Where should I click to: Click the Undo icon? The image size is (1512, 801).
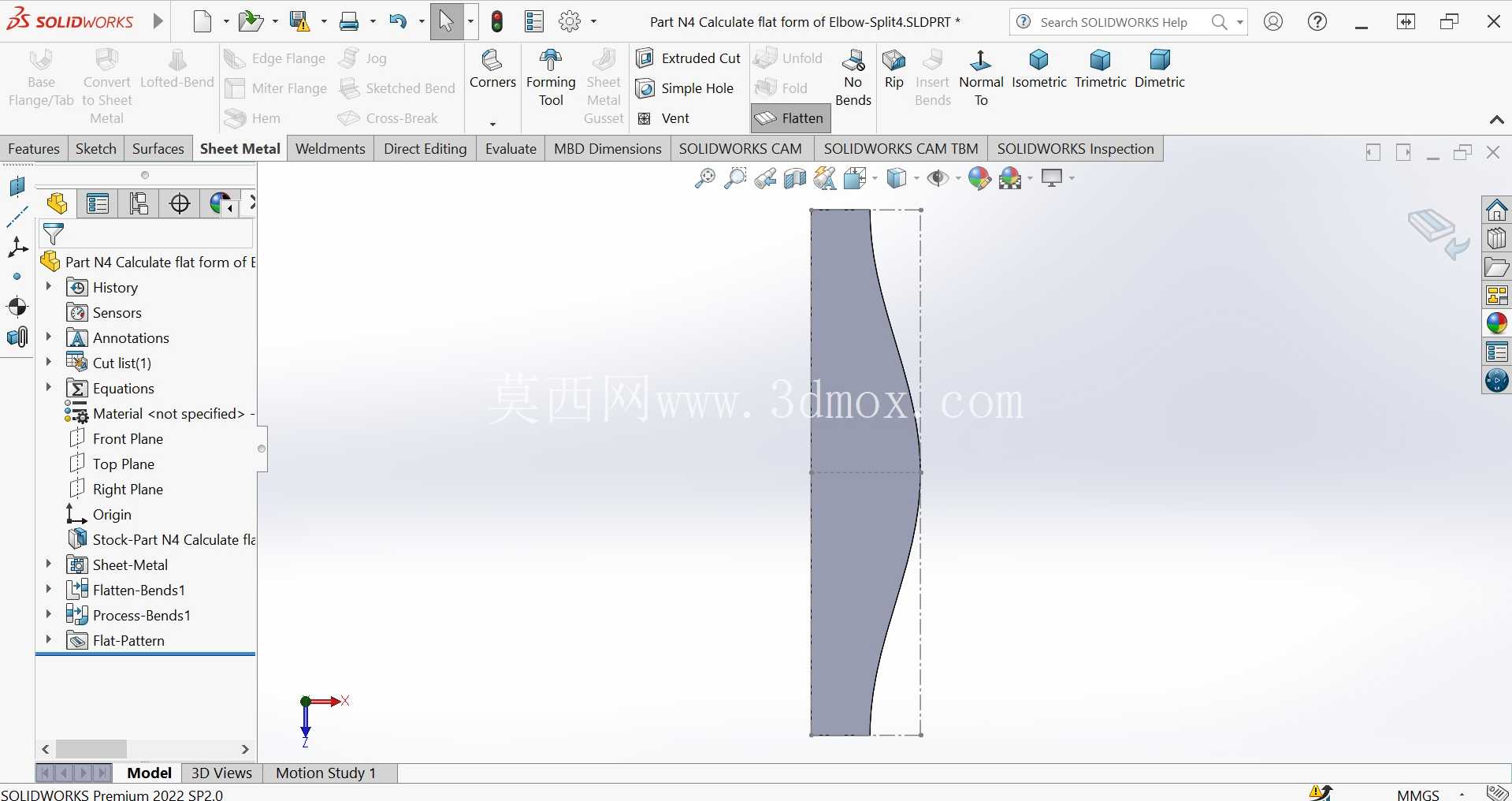399,21
